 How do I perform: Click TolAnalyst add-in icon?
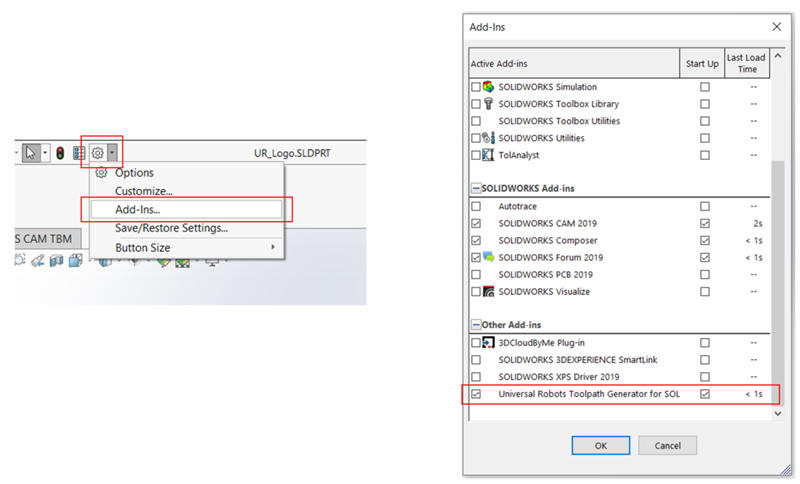(488, 155)
